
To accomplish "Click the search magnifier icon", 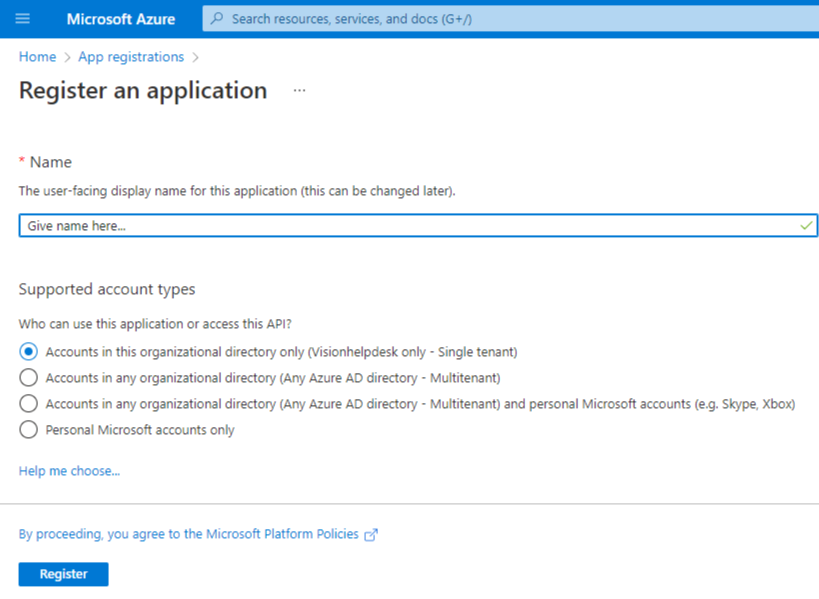I will coord(217,19).
